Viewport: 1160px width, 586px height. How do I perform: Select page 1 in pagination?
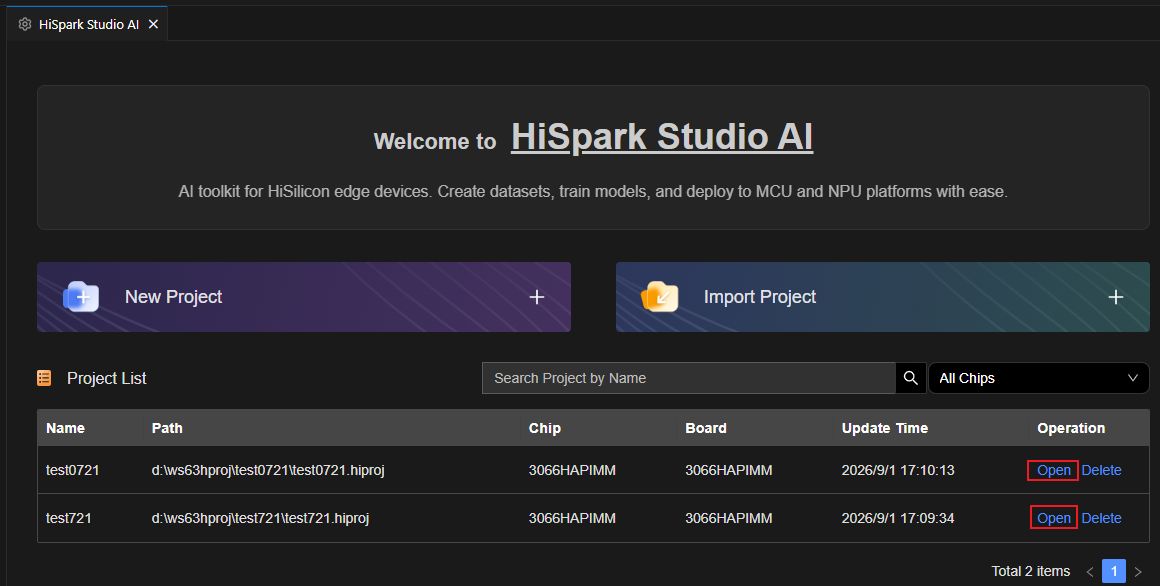point(1113,571)
